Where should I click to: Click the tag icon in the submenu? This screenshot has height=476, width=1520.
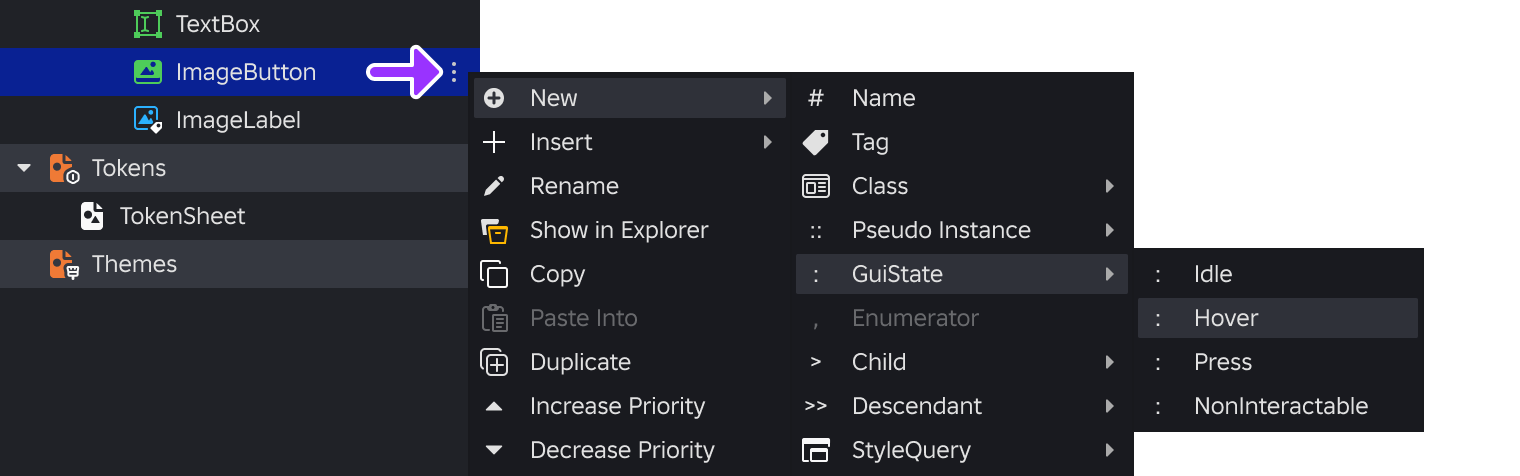(x=816, y=142)
